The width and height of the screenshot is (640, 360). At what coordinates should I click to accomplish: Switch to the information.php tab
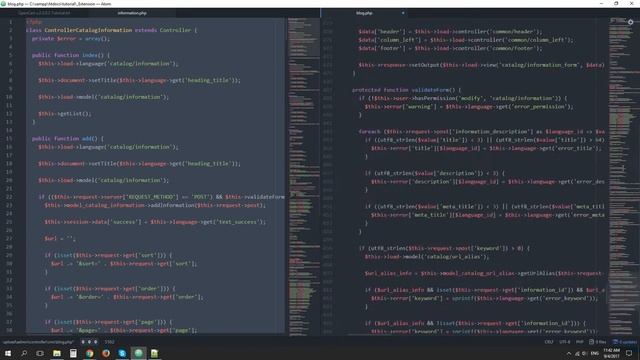[132, 13]
